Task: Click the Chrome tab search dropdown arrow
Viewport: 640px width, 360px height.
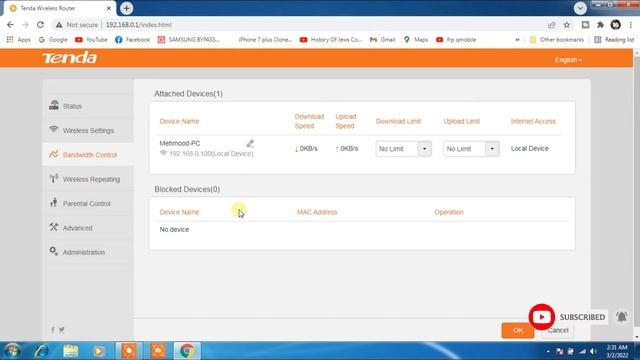Action: click(580, 8)
